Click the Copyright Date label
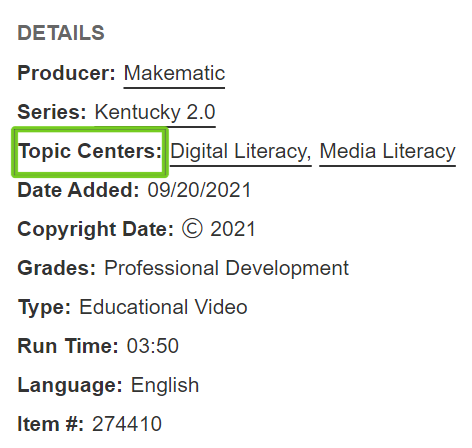The image size is (472, 448). (x=96, y=230)
